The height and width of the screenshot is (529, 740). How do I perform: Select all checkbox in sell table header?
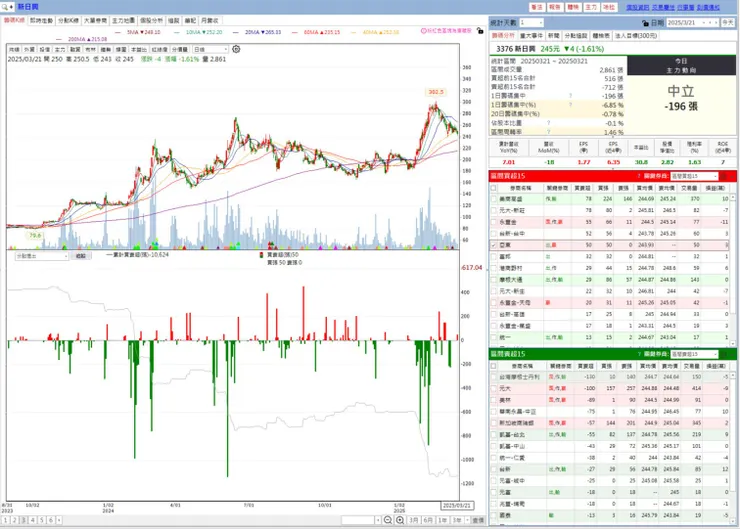point(494,366)
